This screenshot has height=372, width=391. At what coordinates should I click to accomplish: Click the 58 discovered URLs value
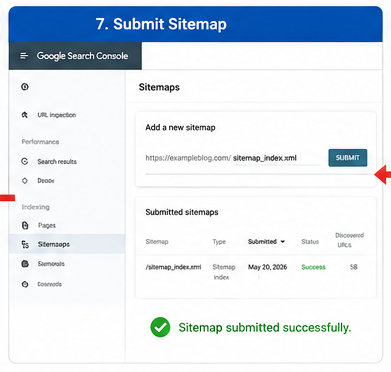click(x=353, y=267)
